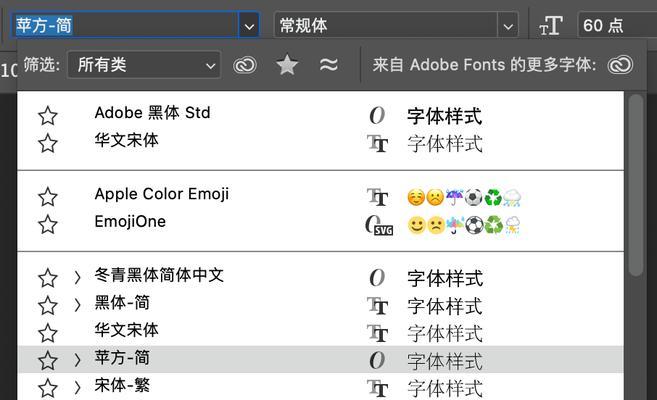Click OpenType icon for Adobe 黑体 Std
The image size is (657, 400).
tap(377, 115)
